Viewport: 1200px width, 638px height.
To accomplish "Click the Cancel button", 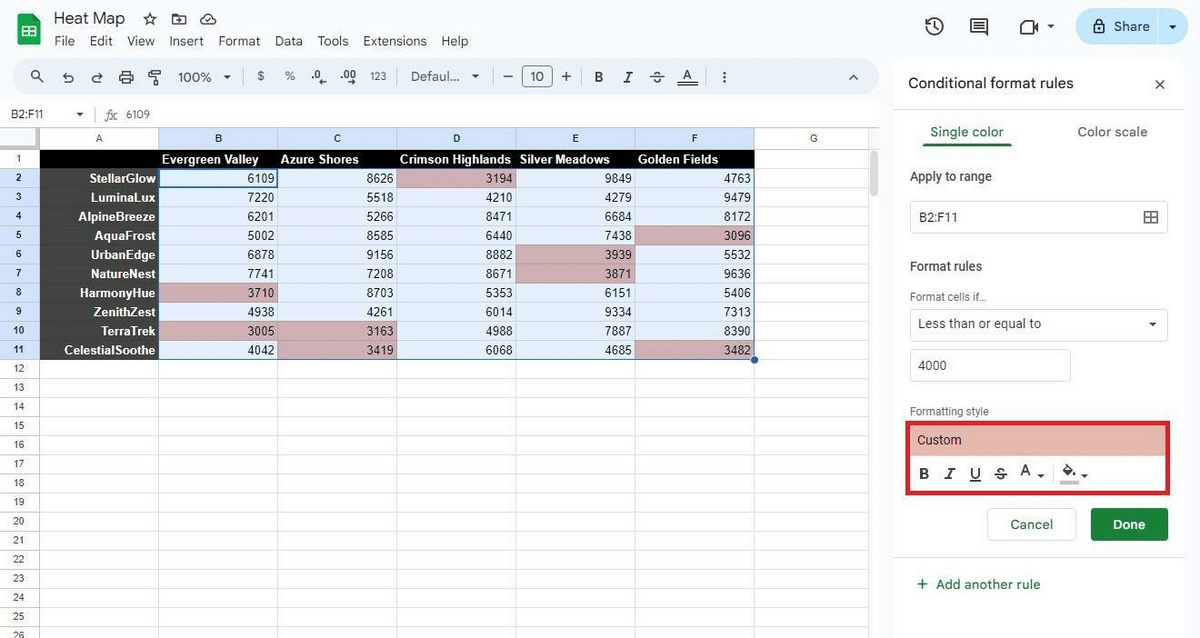I will (x=1031, y=524).
